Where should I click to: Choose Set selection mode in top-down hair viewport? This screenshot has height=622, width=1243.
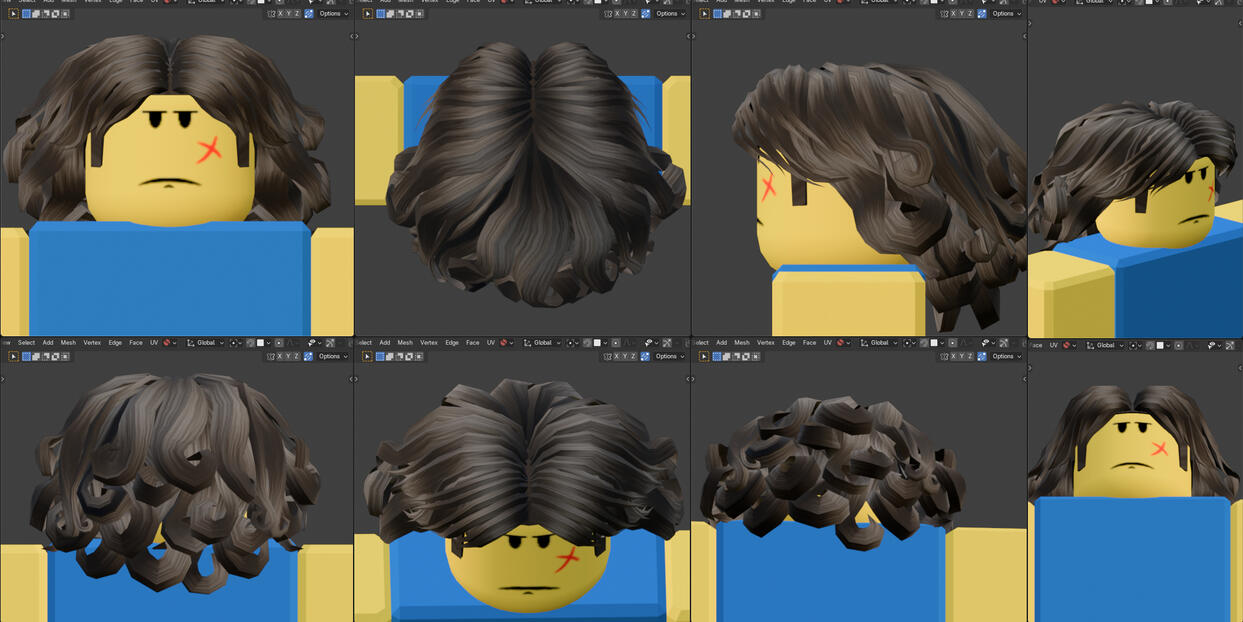380,14
